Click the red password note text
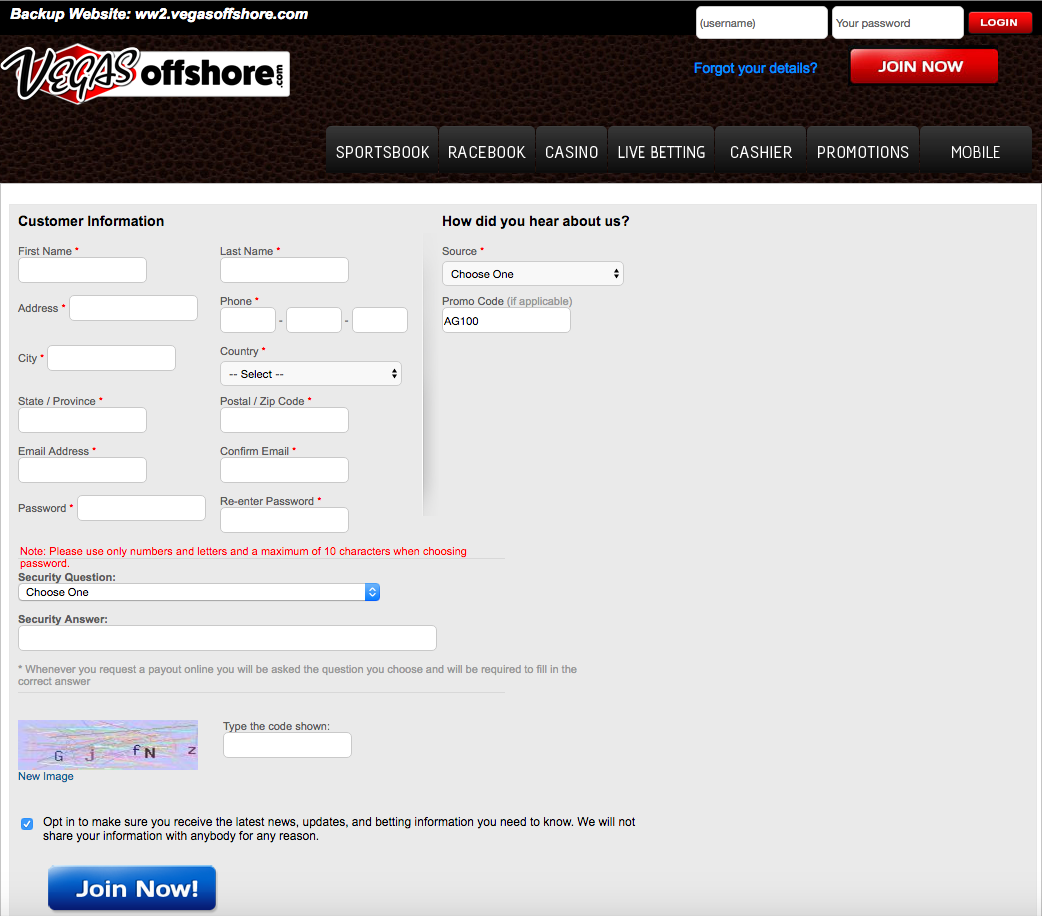 pos(243,557)
